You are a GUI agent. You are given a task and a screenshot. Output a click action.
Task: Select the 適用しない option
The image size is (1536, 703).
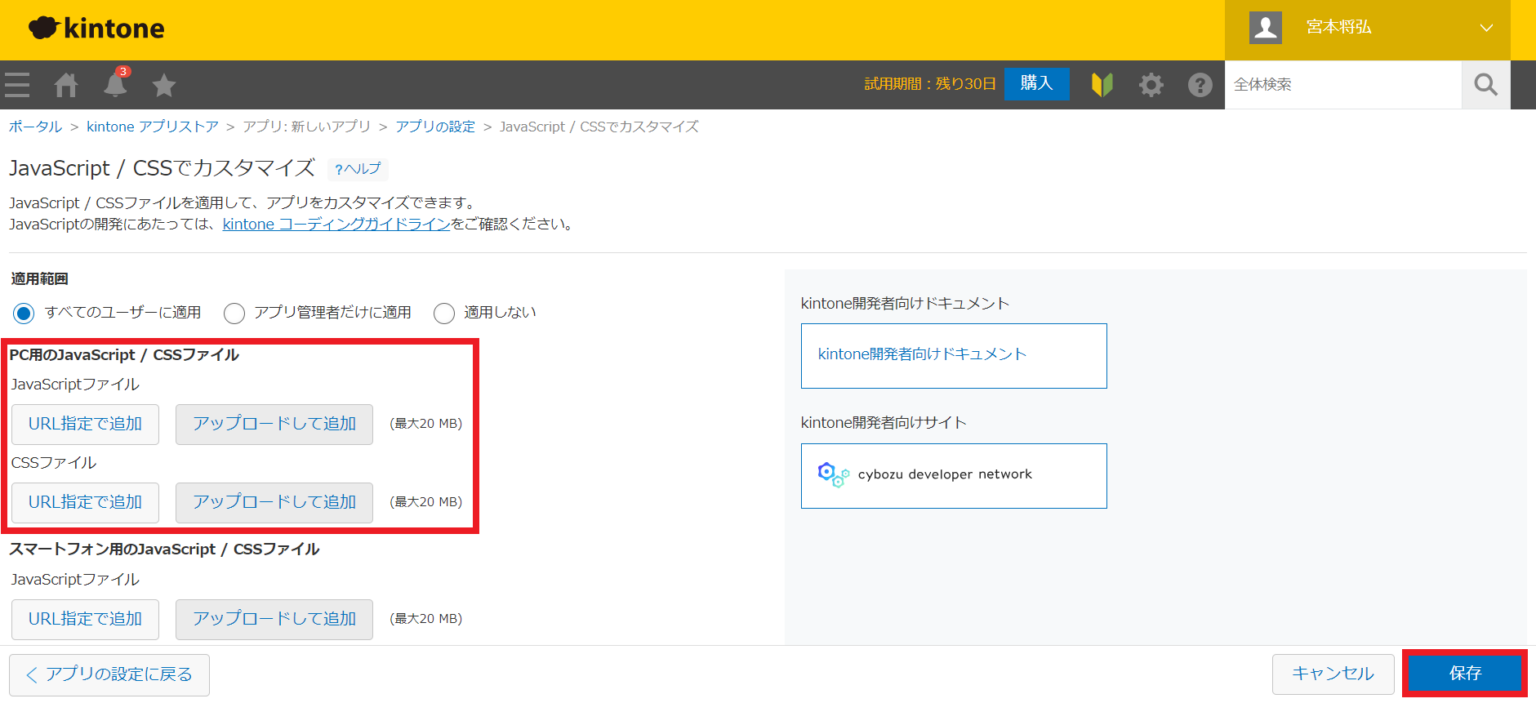coord(444,312)
